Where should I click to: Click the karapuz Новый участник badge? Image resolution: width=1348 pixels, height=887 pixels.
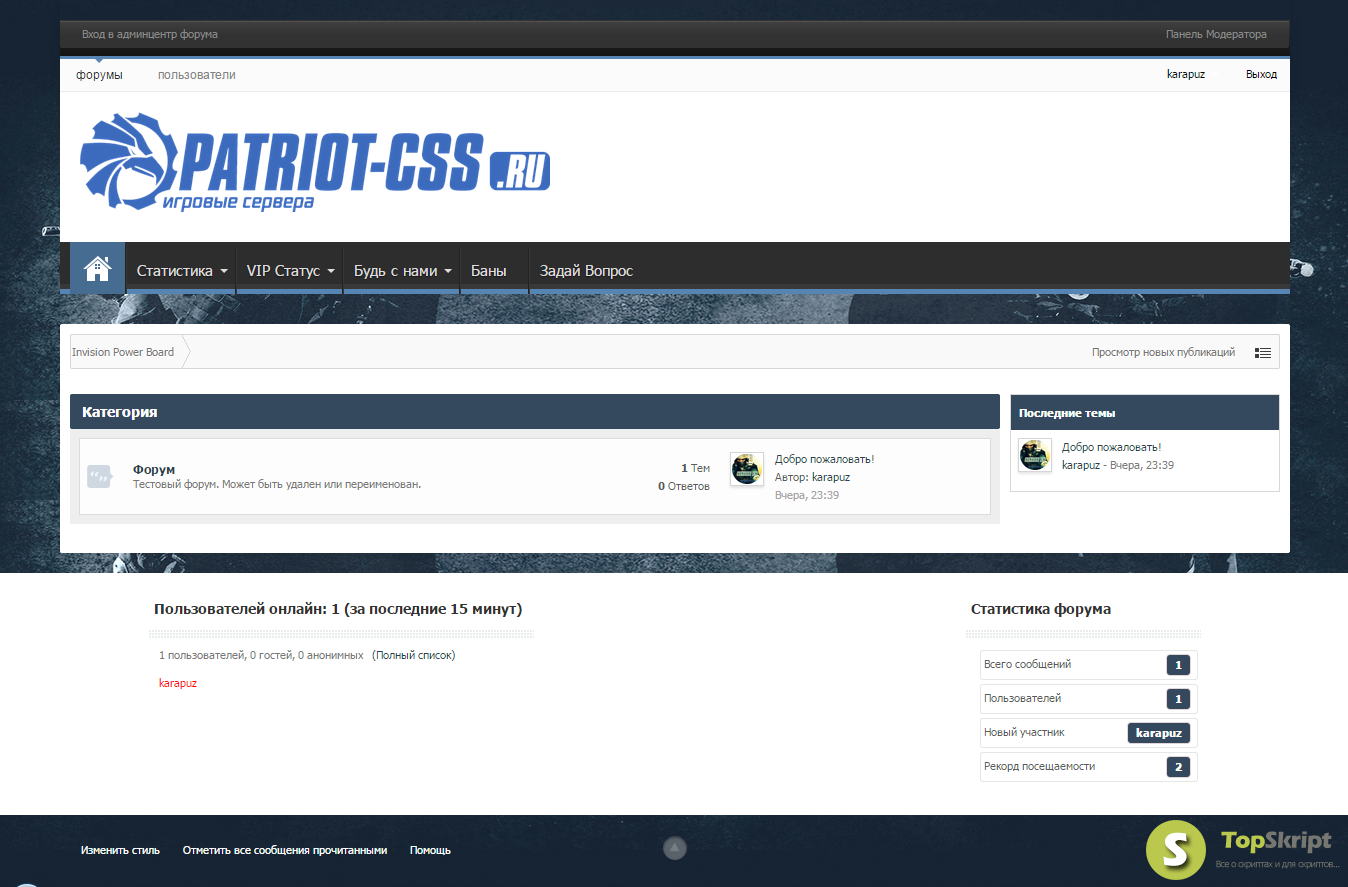[x=1159, y=733]
